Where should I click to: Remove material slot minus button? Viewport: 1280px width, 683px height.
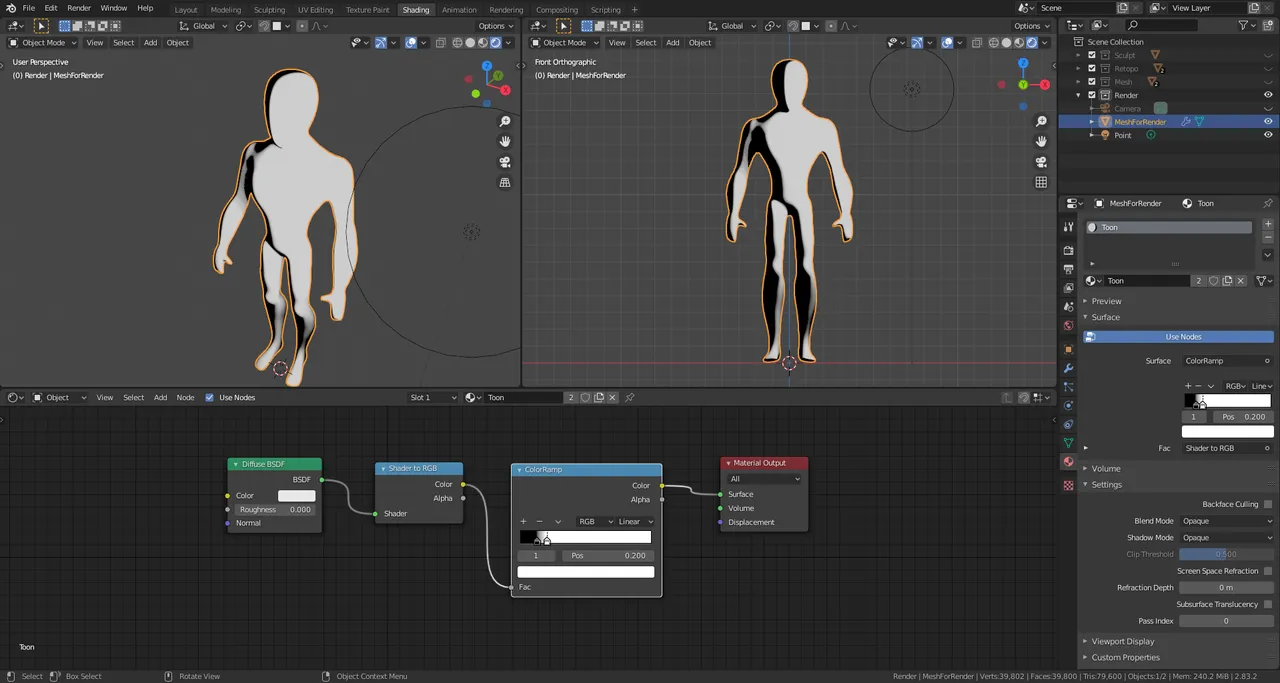(x=1268, y=239)
